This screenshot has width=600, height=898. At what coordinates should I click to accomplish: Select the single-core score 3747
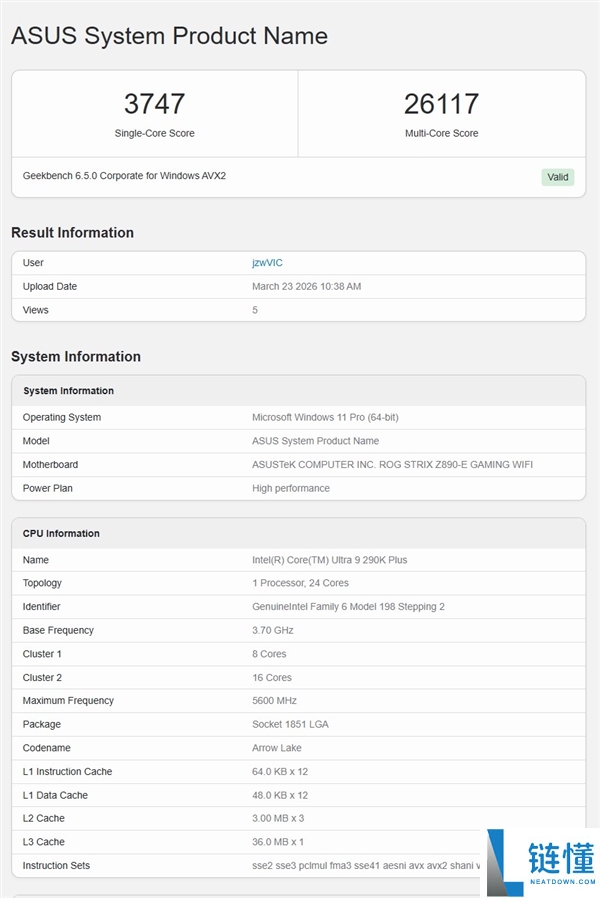(x=155, y=104)
